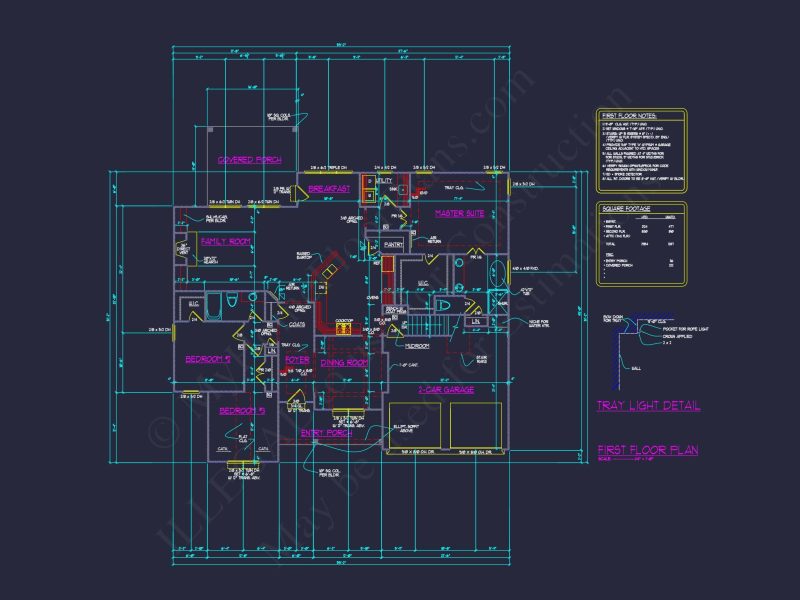Click the MASTER SUITE label text

click(x=460, y=213)
